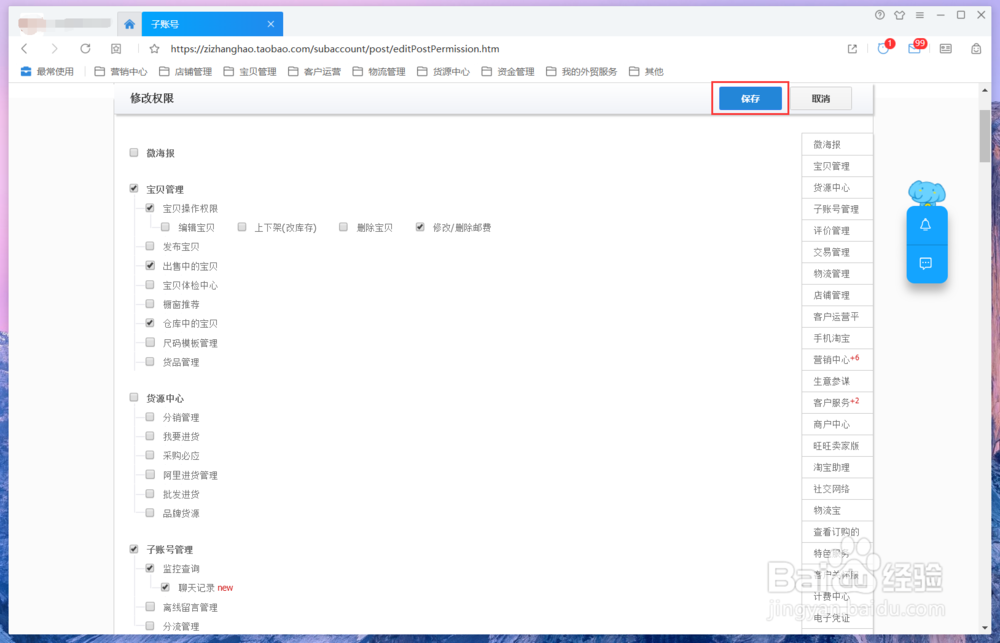
Task: Click the scrollbar up arrow
Action: (x=985, y=90)
